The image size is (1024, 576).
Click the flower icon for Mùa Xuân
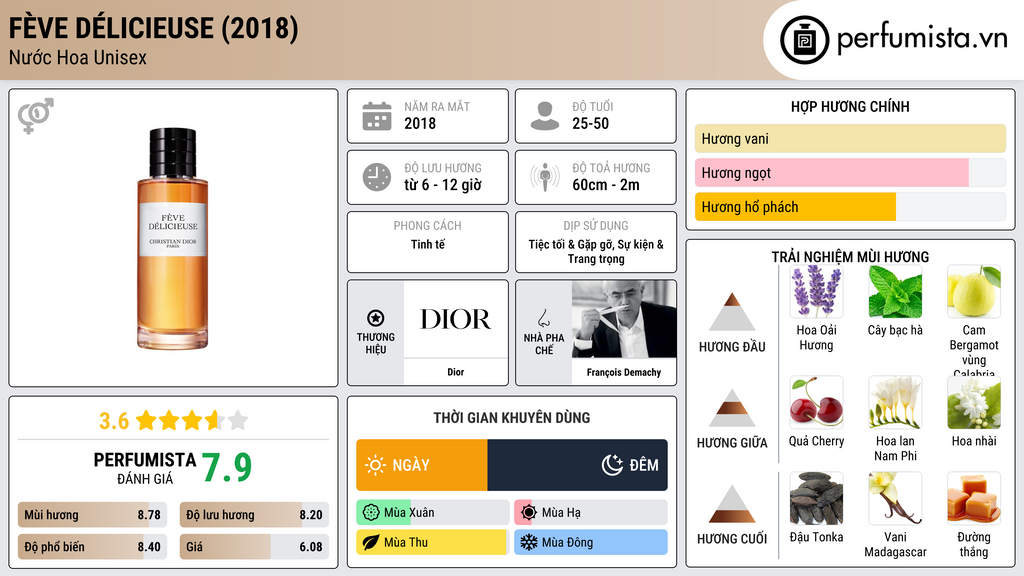coord(371,513)
